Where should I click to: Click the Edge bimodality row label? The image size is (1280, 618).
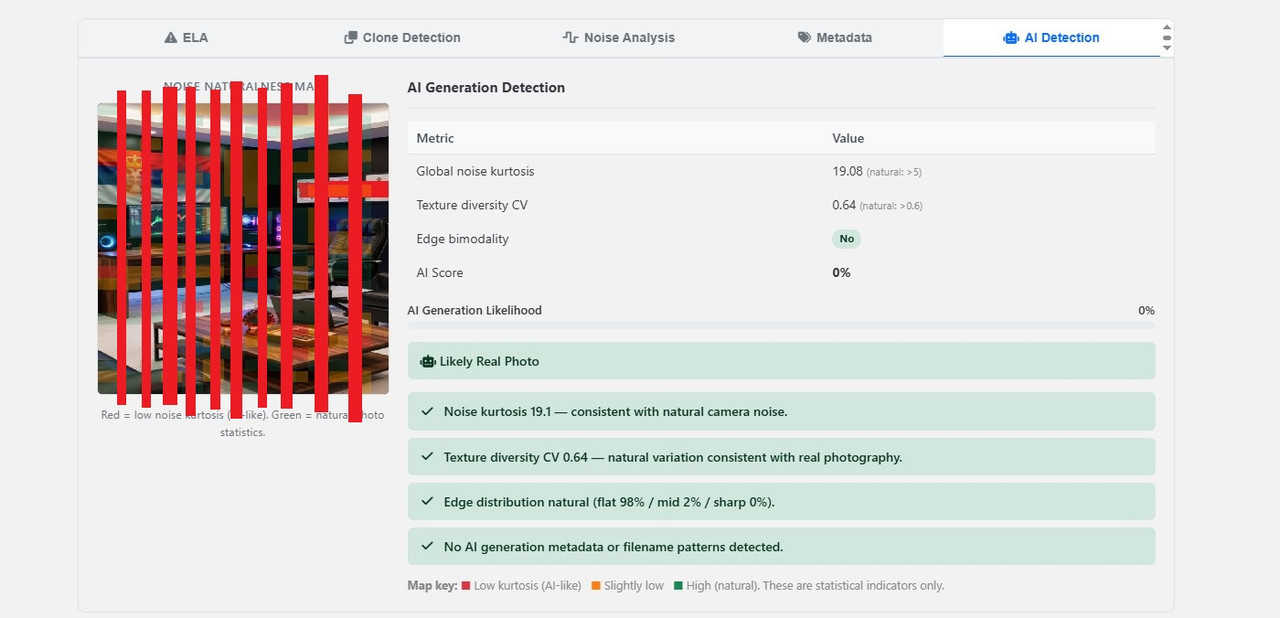tap(463, 239)
